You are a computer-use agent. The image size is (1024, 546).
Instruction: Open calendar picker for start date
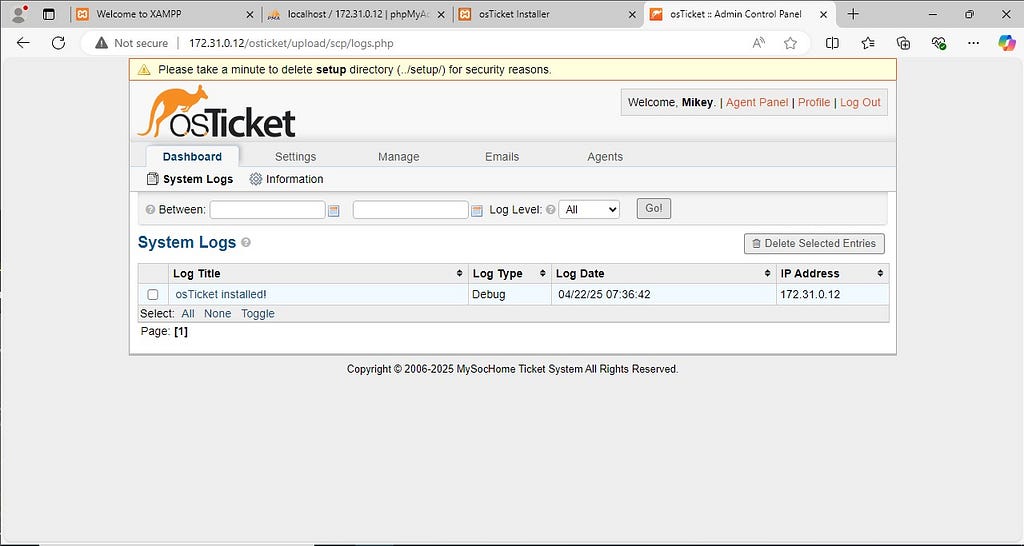point(334,210)
